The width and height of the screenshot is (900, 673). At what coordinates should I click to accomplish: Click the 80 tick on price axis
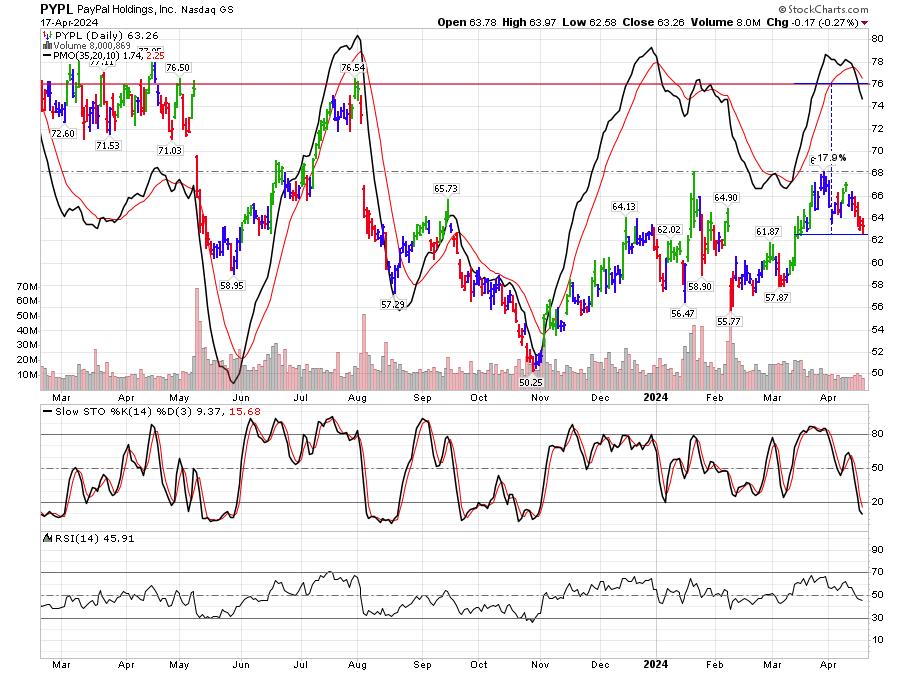coord(876,38)
